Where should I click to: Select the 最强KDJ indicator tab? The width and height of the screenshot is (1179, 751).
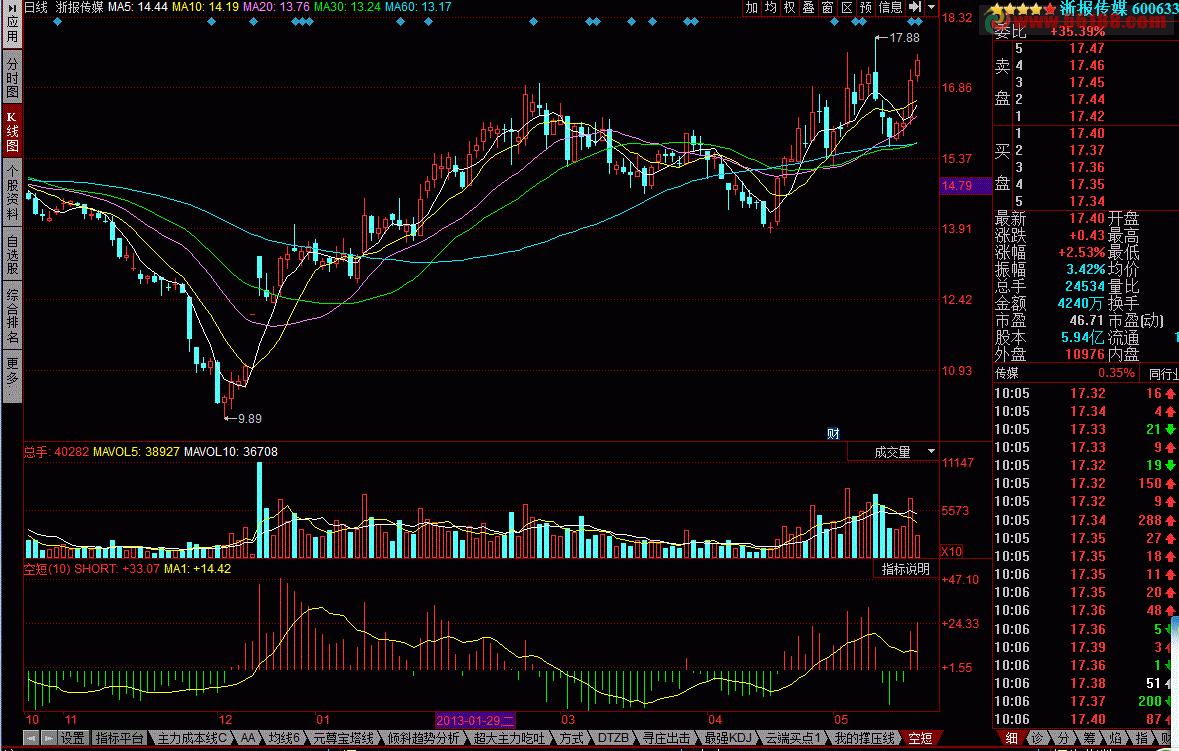(x=728, y=738)
